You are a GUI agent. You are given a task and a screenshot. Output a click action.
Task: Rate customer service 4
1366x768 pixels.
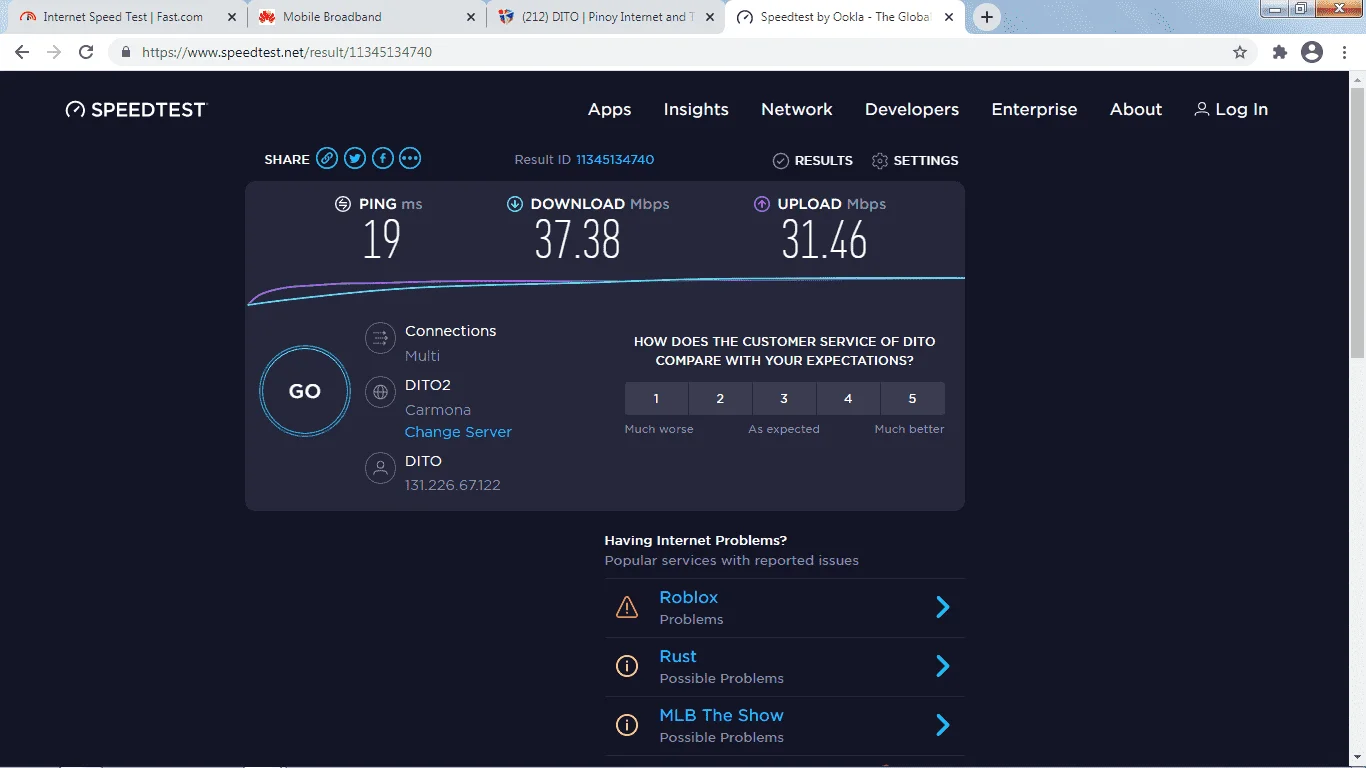point(848,398)
